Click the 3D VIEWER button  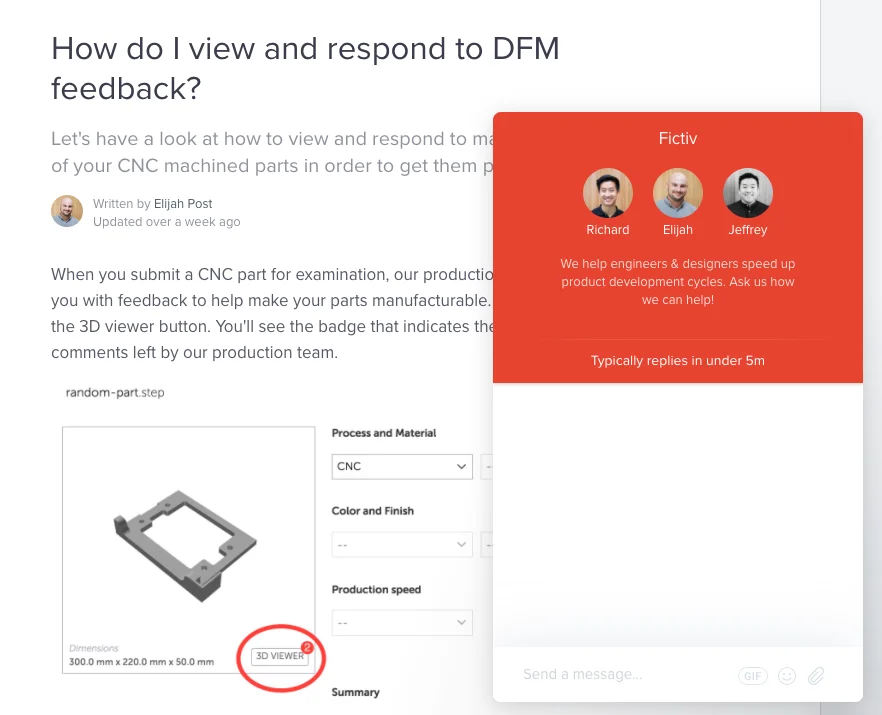[280, 656]
